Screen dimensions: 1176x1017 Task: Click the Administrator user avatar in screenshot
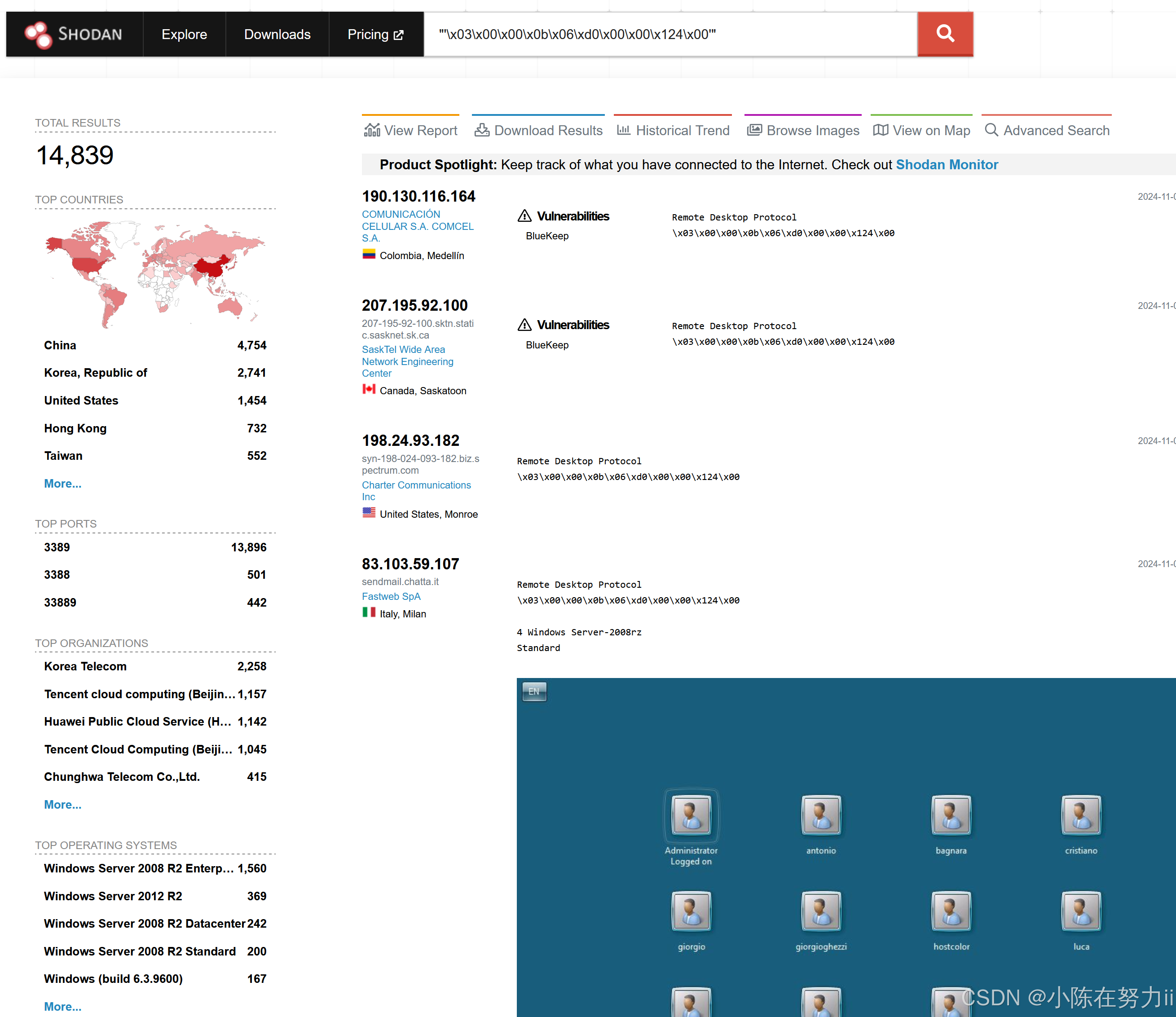[x=691, y=815]
